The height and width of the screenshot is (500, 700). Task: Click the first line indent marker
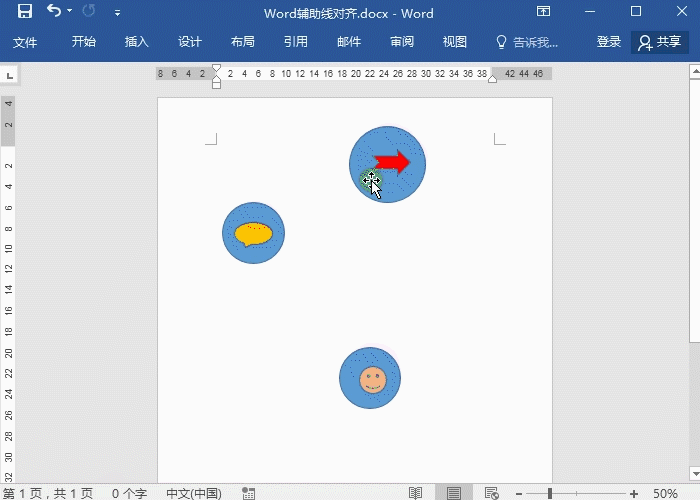tap(217, 68)
